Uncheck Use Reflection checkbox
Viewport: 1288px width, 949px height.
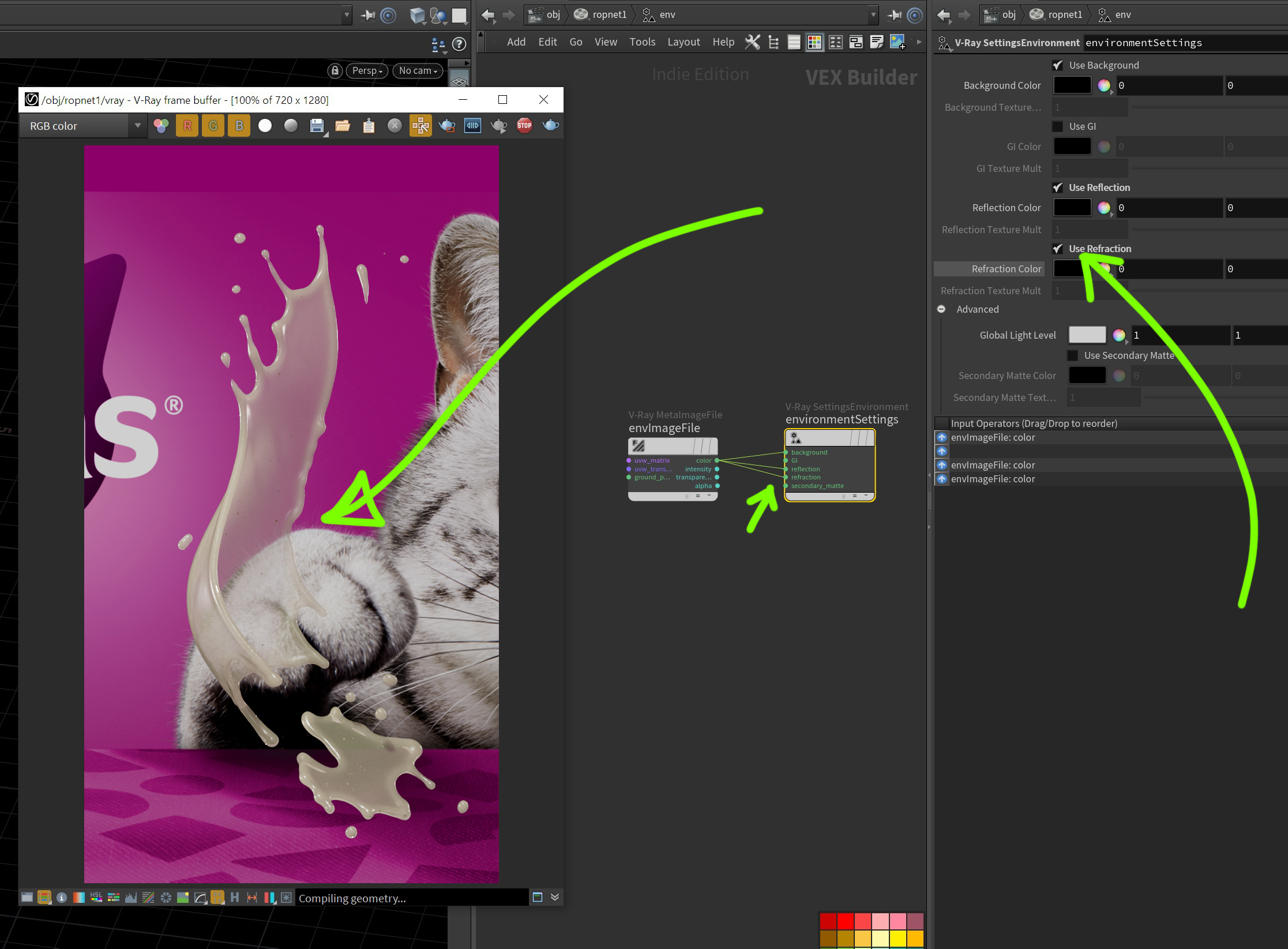coord(1057,187)
